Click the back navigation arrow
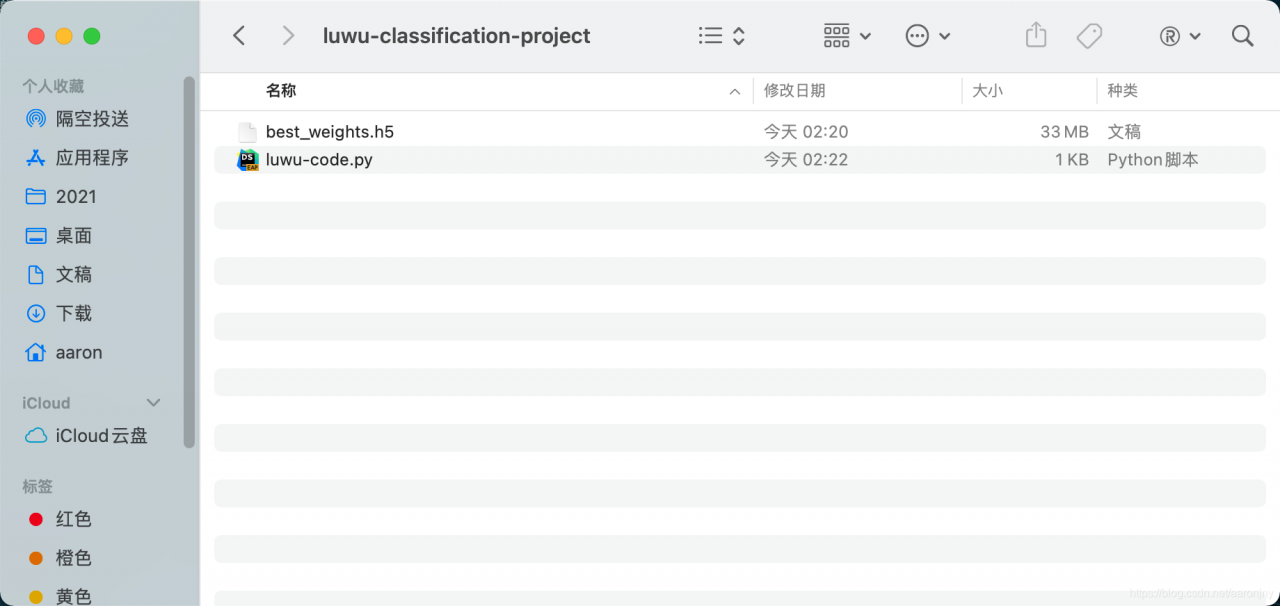1280x606 pixels. (x=239, y=36)
